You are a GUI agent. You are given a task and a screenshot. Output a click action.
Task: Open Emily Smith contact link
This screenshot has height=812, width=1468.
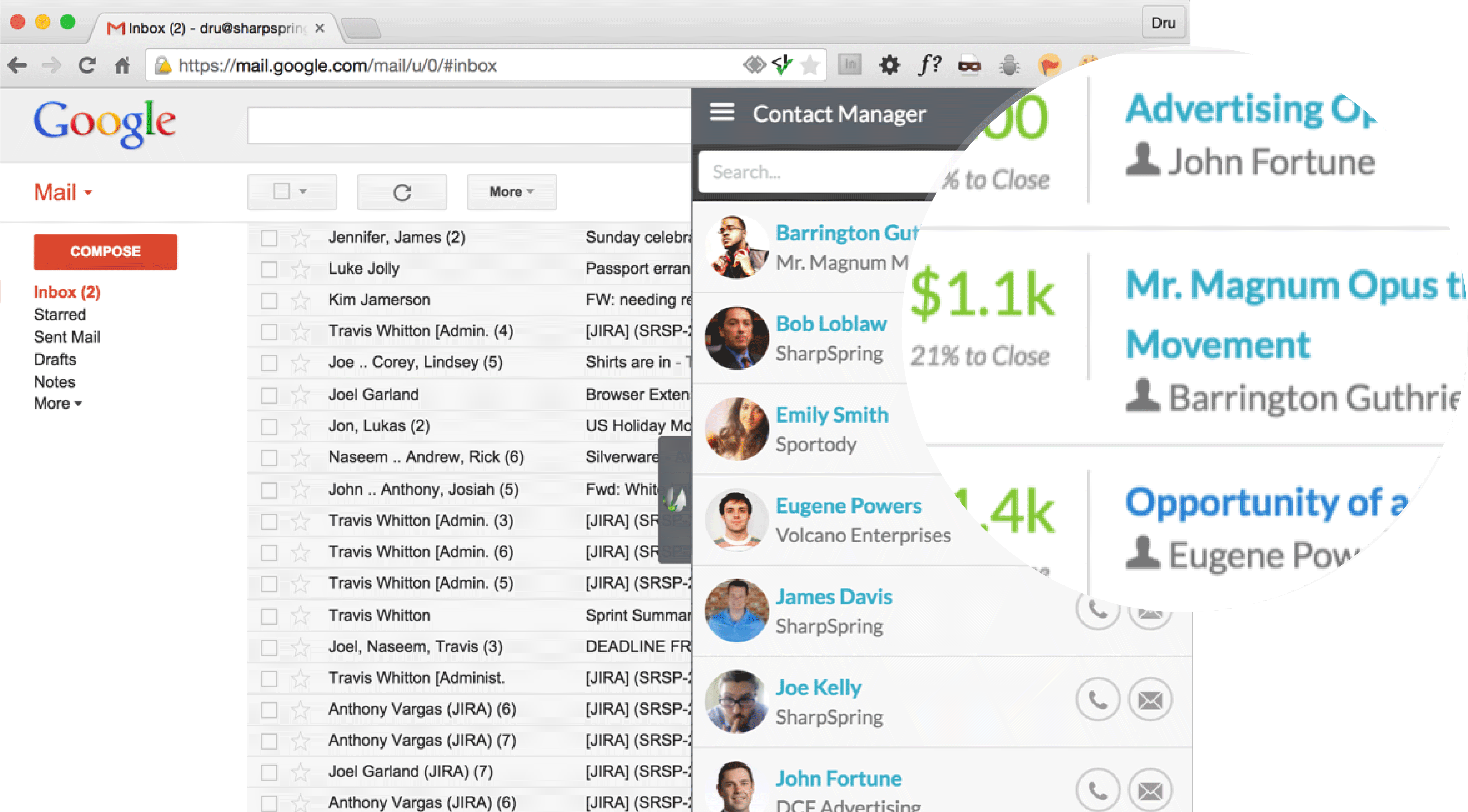click(831, 415)
